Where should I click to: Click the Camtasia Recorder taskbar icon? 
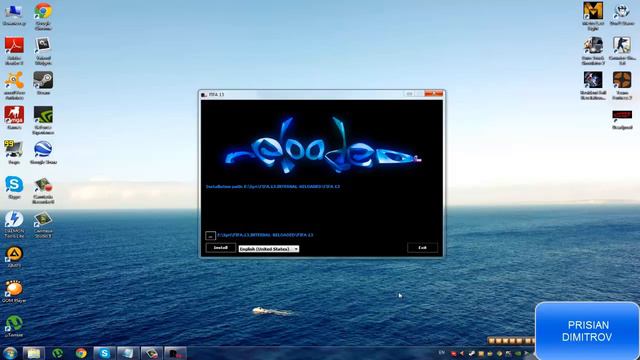(152, 353)
